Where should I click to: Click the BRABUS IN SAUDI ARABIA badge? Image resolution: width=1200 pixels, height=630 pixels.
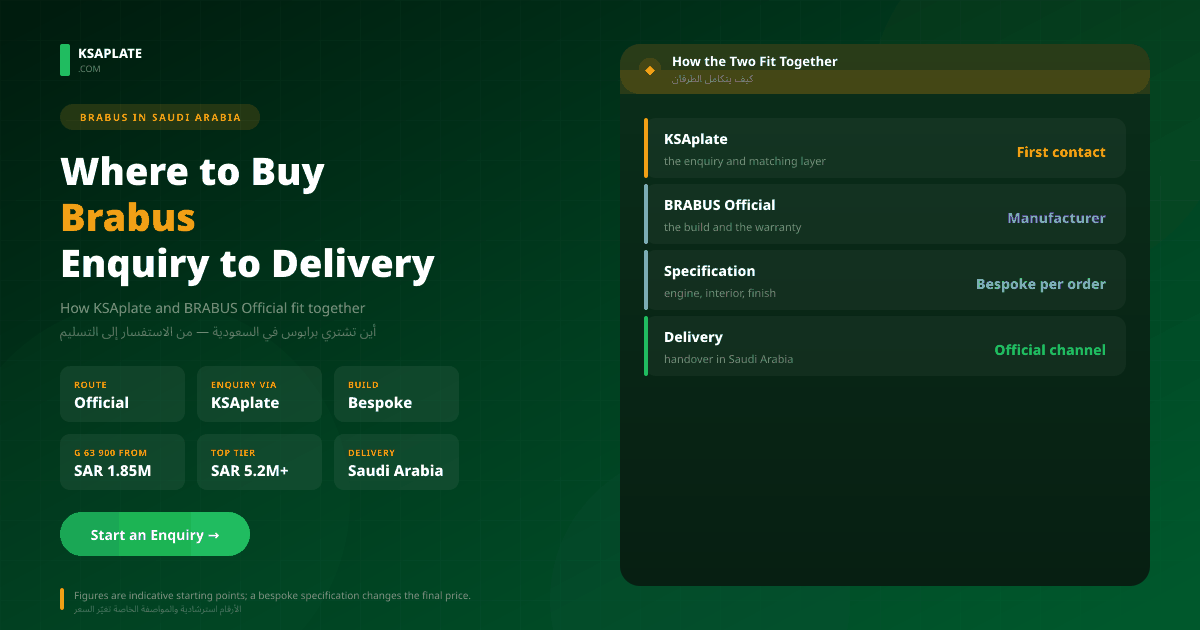click(x=160, y=117)
